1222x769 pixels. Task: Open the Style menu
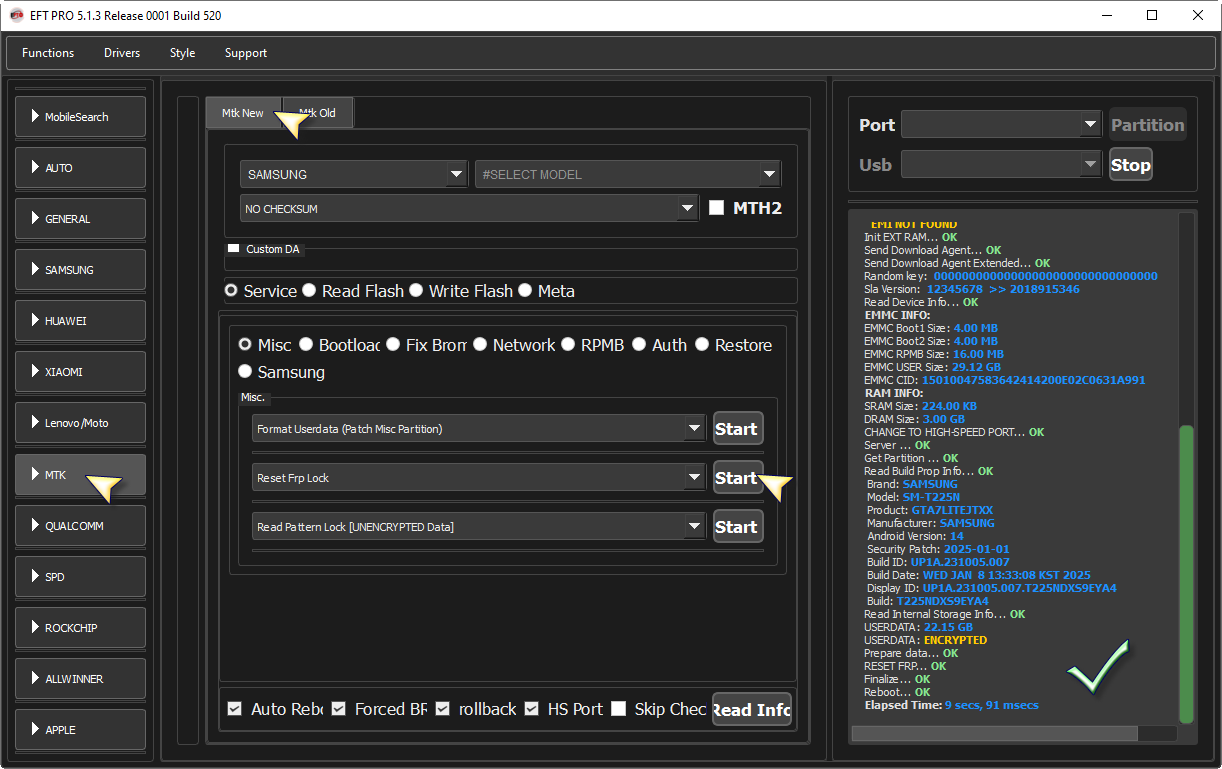click(x=183, y=53)
